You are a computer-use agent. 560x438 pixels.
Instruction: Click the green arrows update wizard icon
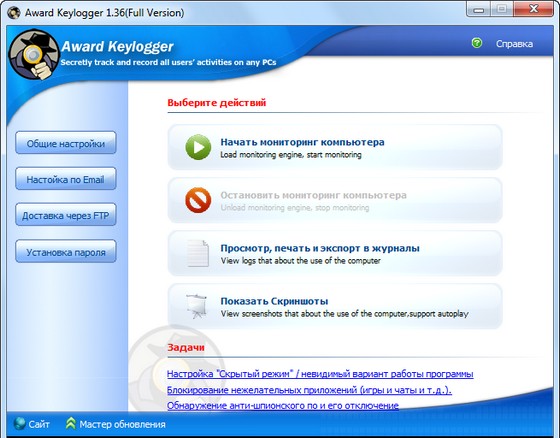click(x=71, y=423)
